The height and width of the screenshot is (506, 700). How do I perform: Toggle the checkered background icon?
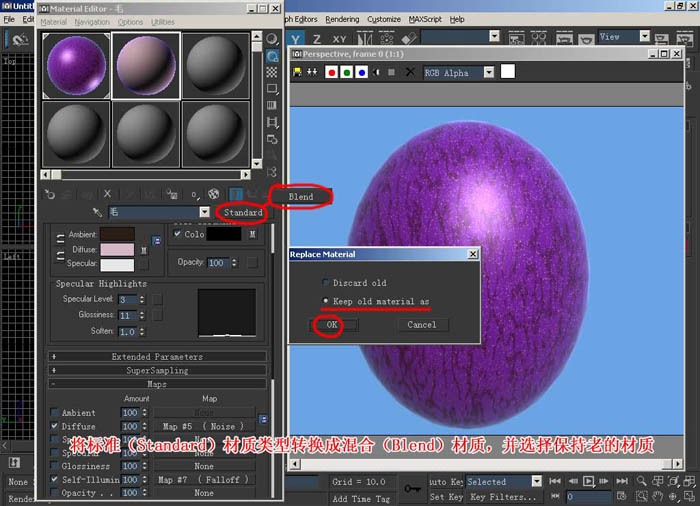(271, 72)
